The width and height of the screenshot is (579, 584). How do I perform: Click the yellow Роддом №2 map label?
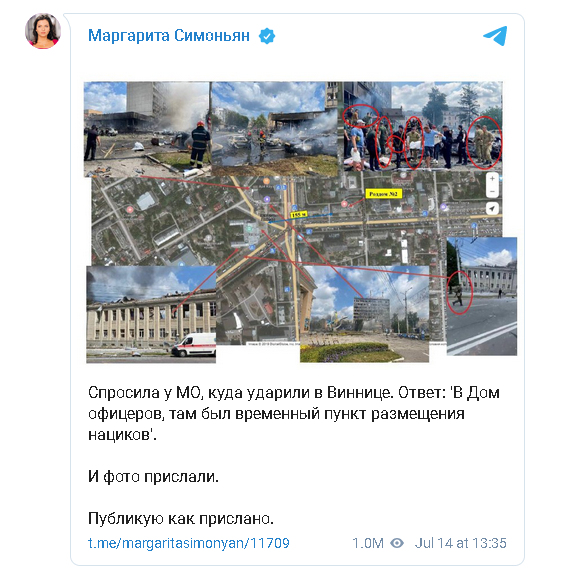(383, 194)
